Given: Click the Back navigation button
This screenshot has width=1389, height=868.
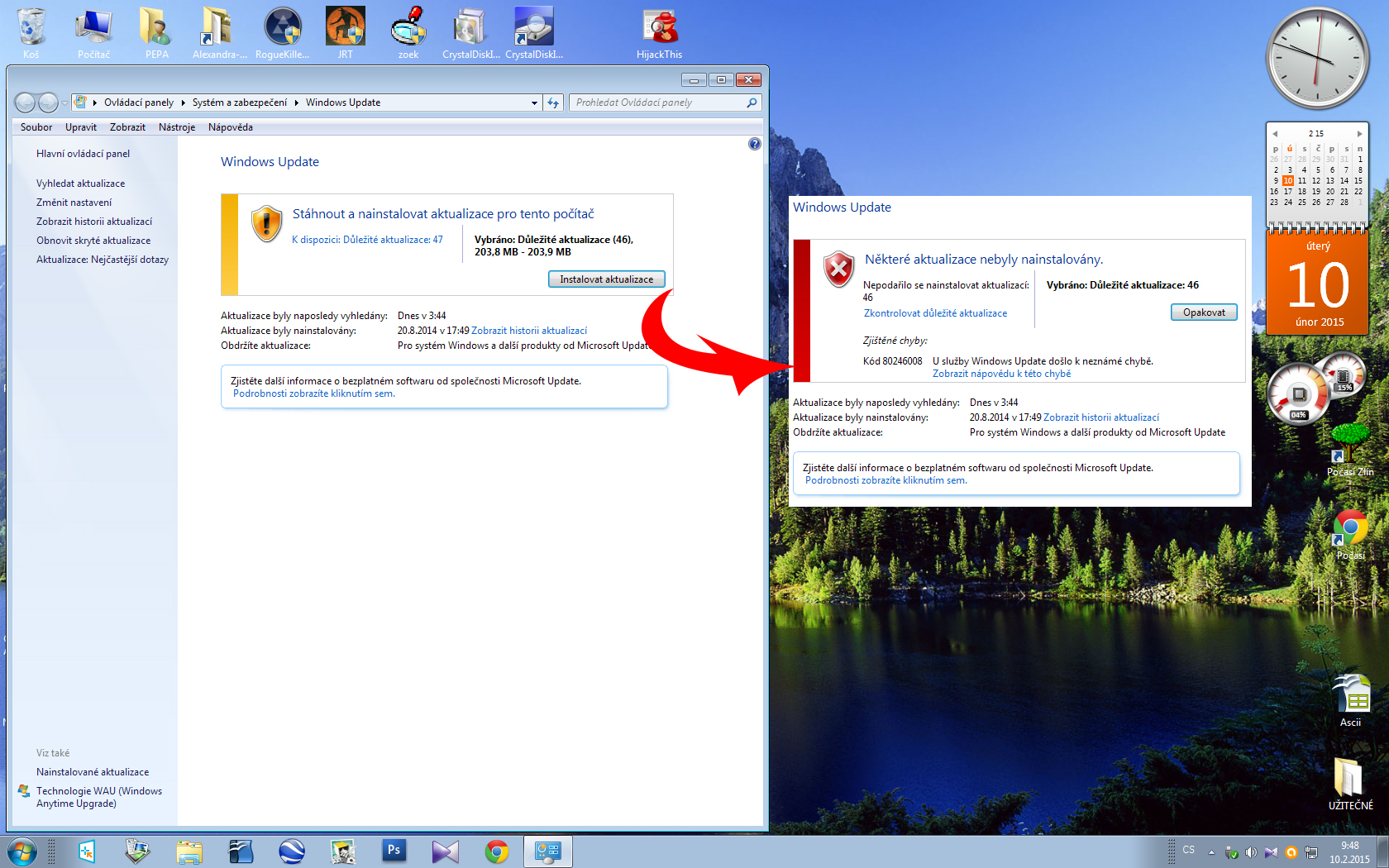Looking at the screenshot, I should tap(25, 103).
